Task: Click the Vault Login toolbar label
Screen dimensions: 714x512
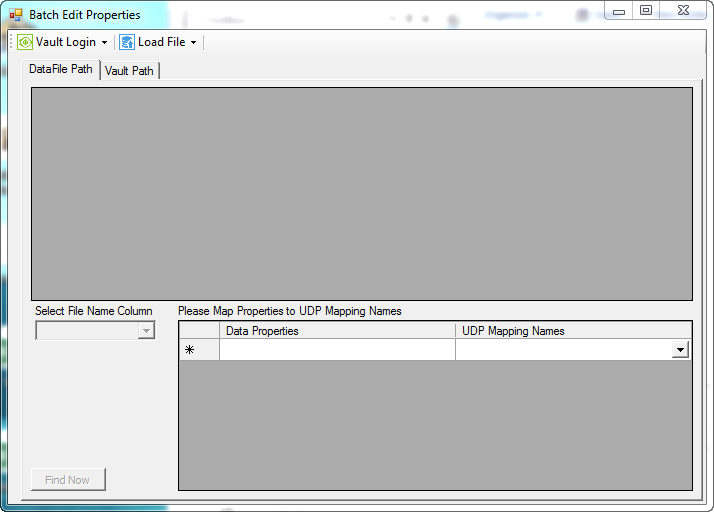Action: pyautogui.click(x=66, y=42)
